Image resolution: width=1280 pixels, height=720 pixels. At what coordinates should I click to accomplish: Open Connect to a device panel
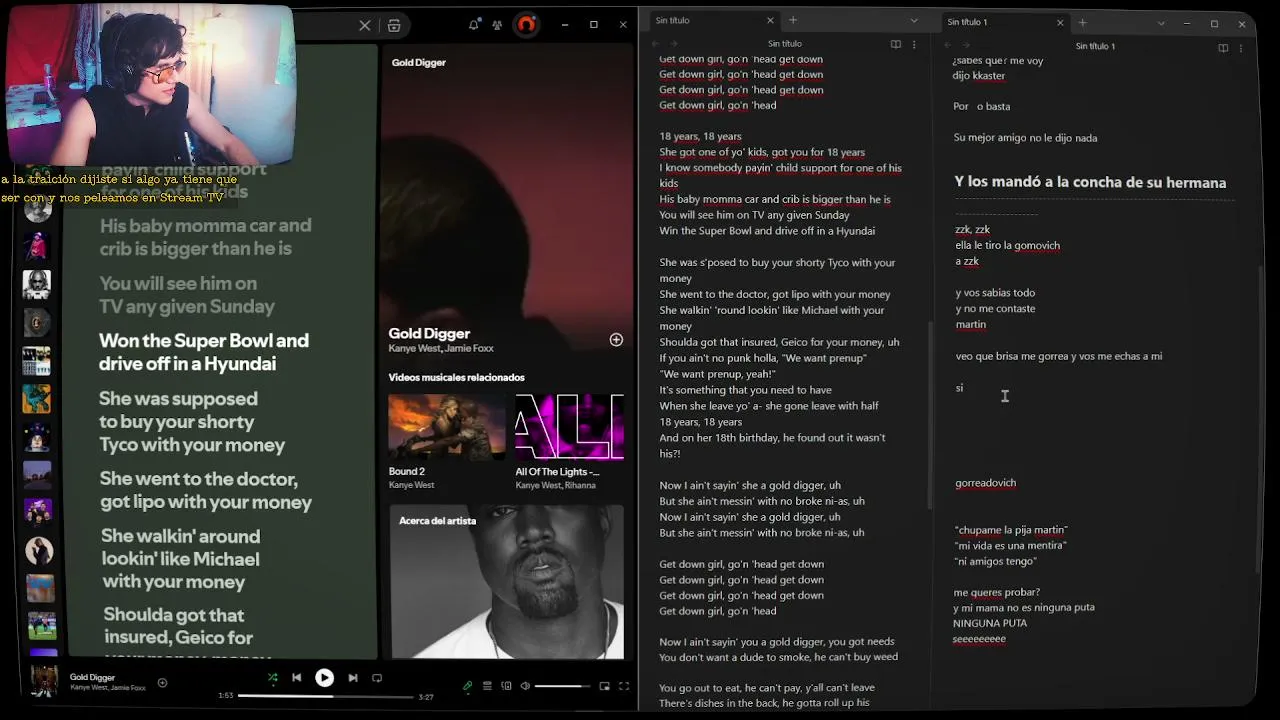[506, 686]
